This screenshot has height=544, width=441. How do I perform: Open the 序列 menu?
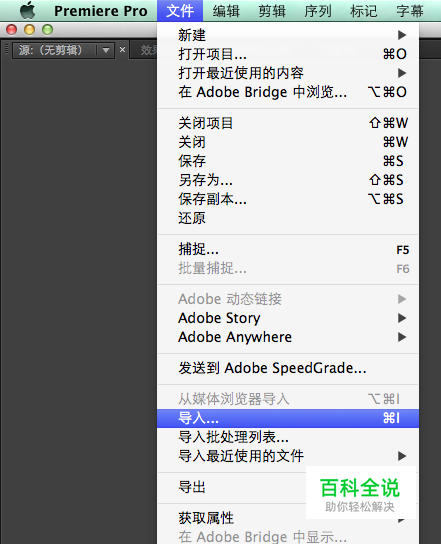318,11
